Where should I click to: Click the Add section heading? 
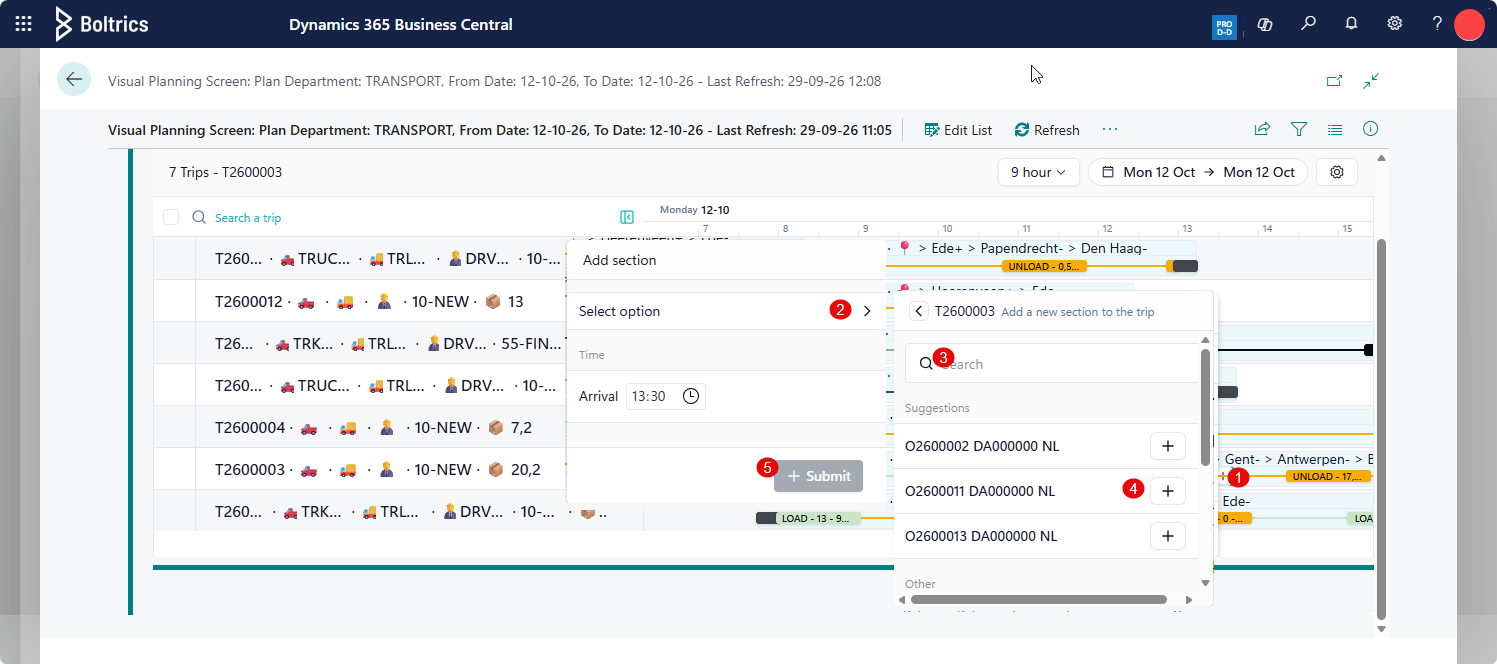pyautogui.click(x=620, y=260)
